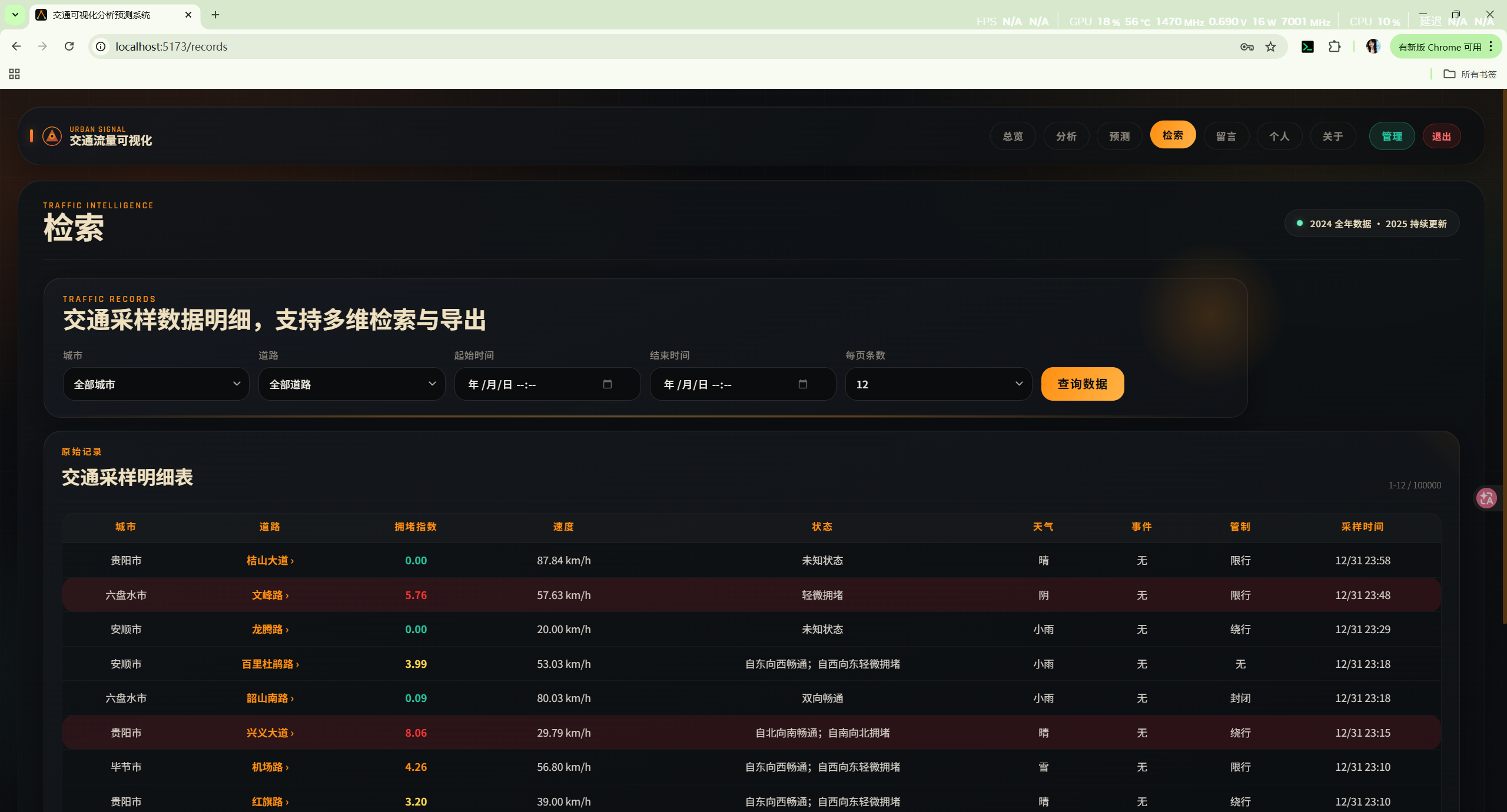Click the bookmark star icon

click(1271, 46)
